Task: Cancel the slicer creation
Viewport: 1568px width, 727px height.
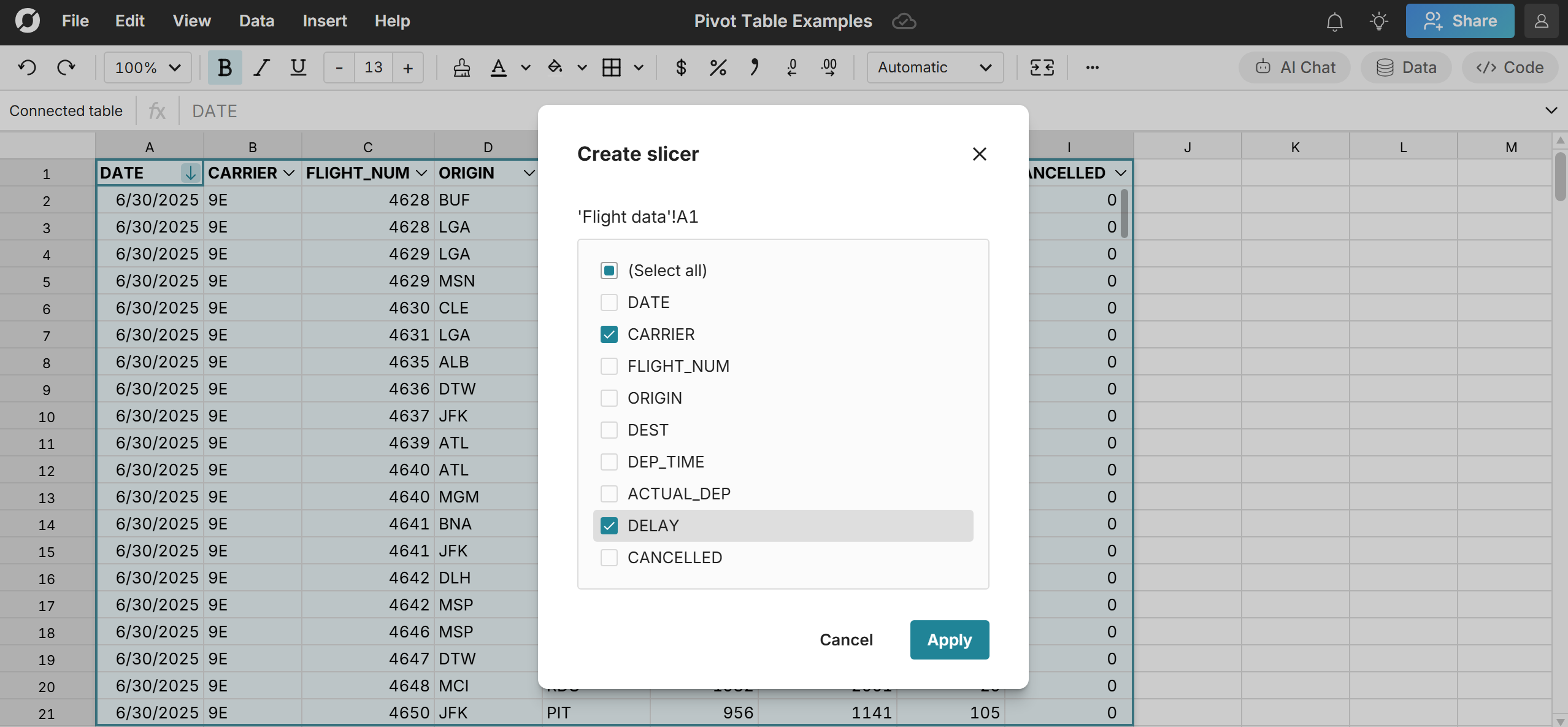Action: click(846, 639)
